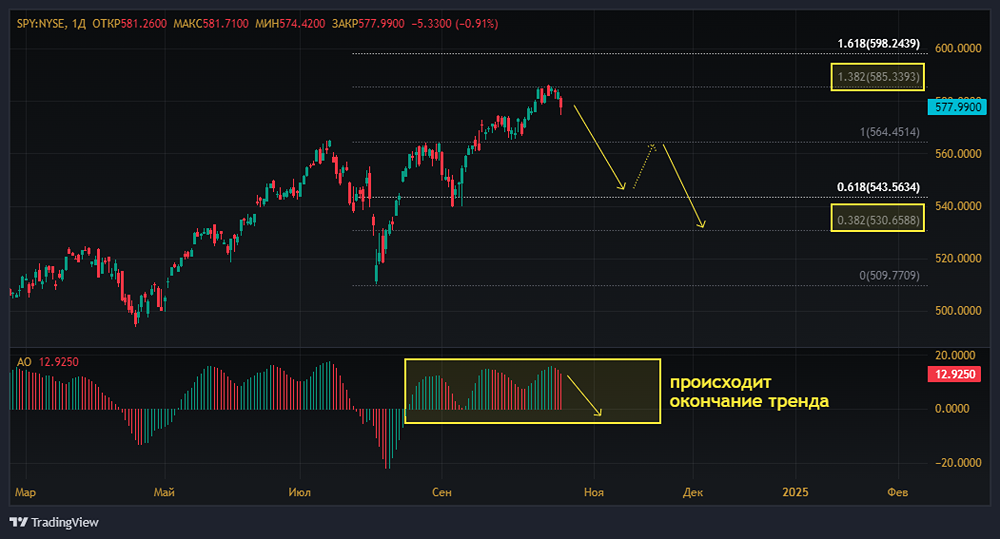Select the 1.618(598.2439) Fibonacci label
This screenshot has height=539, width=1000.
pos(878,43)
